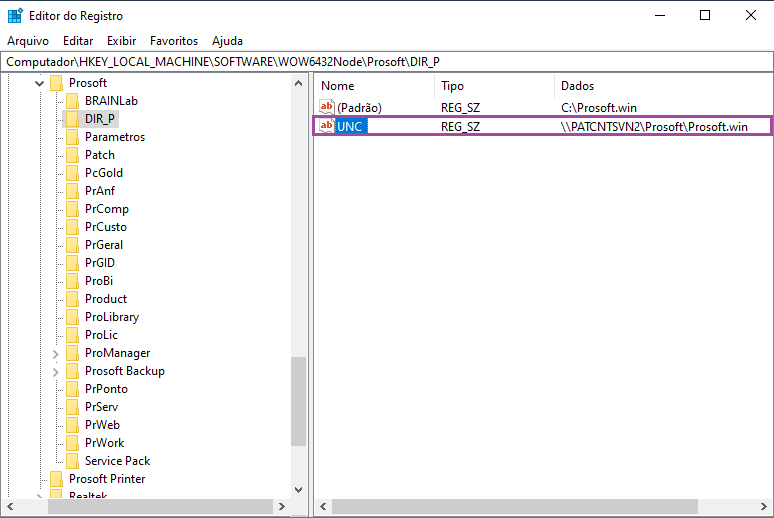Screen dimensions: 774x518
Task: Select the BRAINLab folder icon
Action: (x=72, y=101)
